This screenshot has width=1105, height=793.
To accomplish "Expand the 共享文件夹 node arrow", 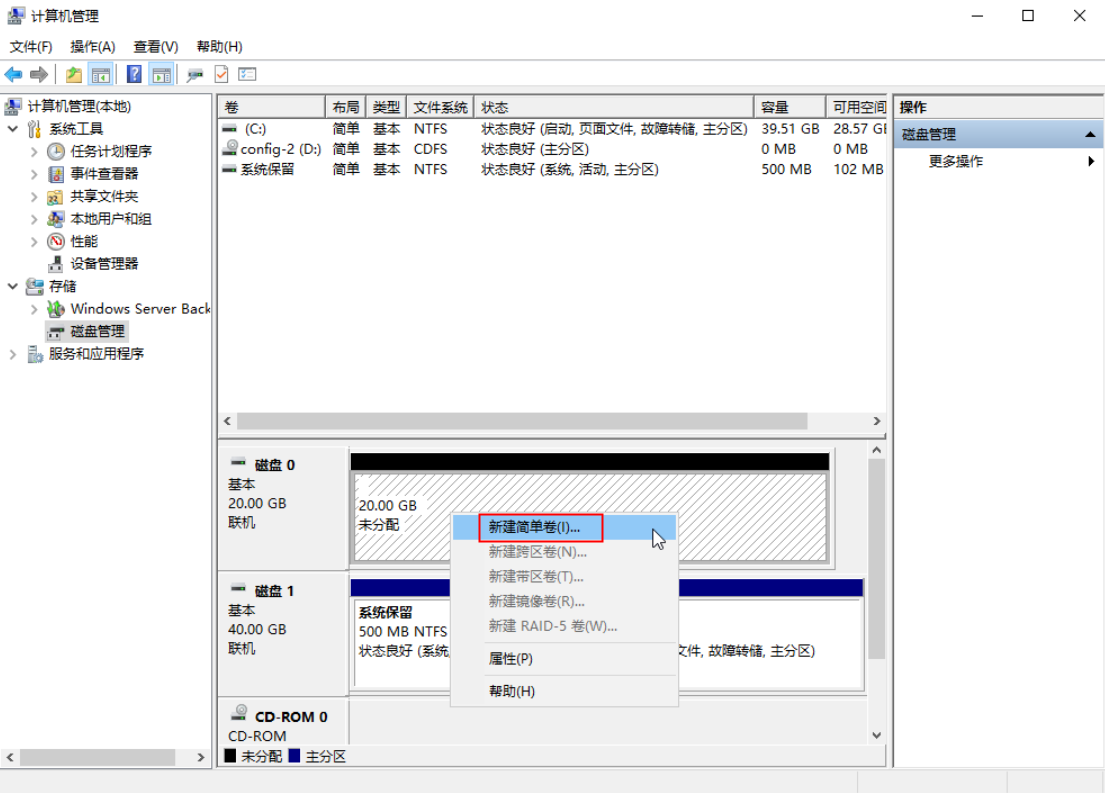I will [34, 197].
